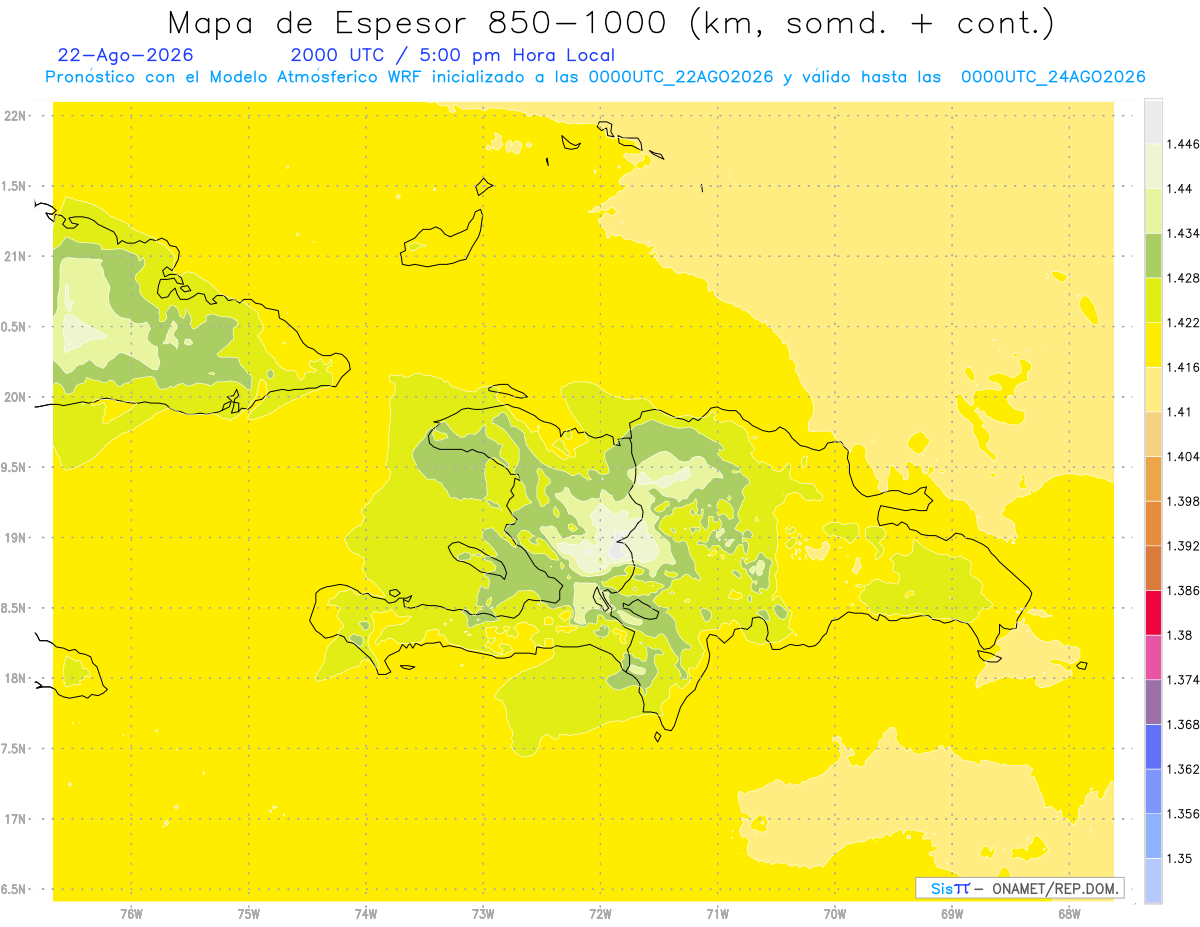Click the legend value '1.428'
Image resolution: width=1200 pixels, height=927 pixels.
[x=1183, y=278]
